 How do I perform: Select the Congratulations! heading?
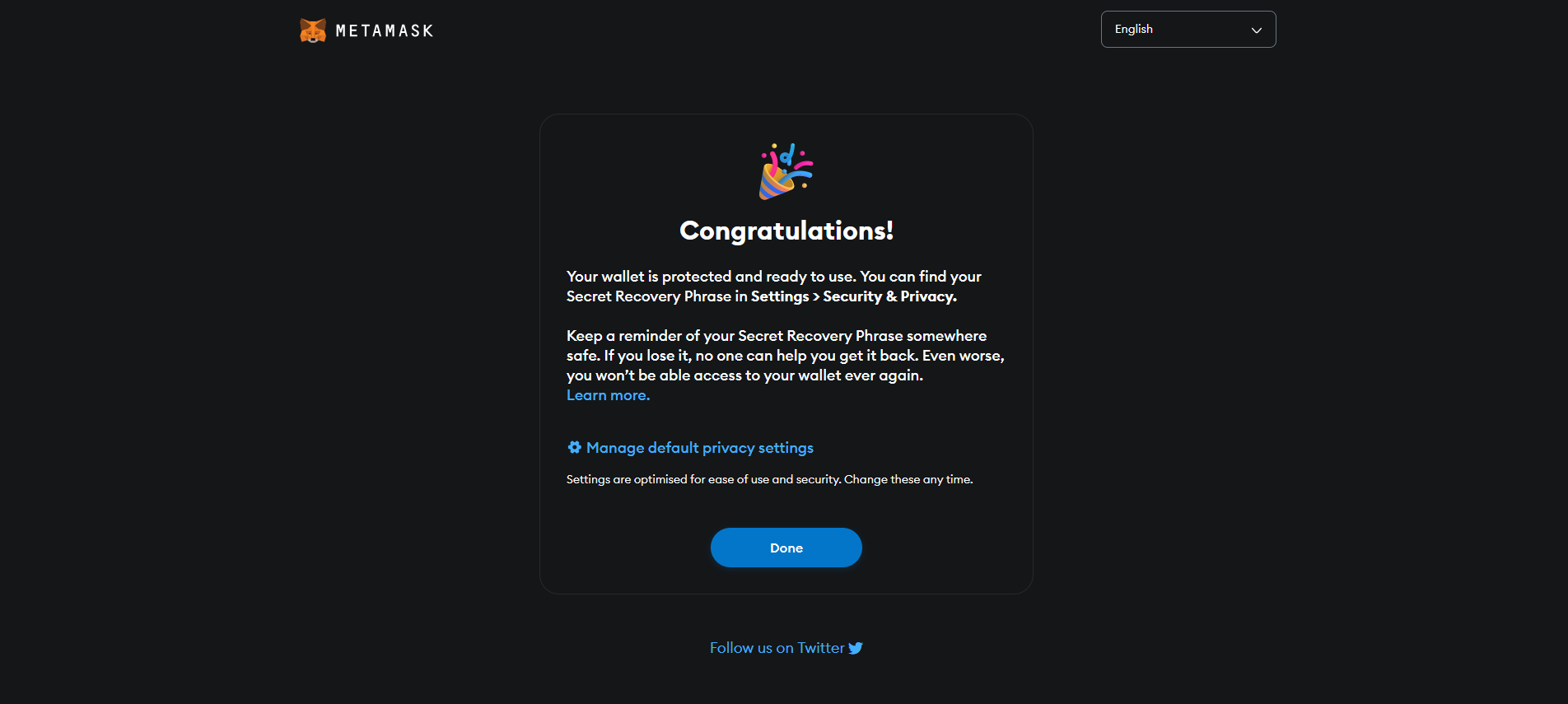pyautogui.click(x=786, y=231)
